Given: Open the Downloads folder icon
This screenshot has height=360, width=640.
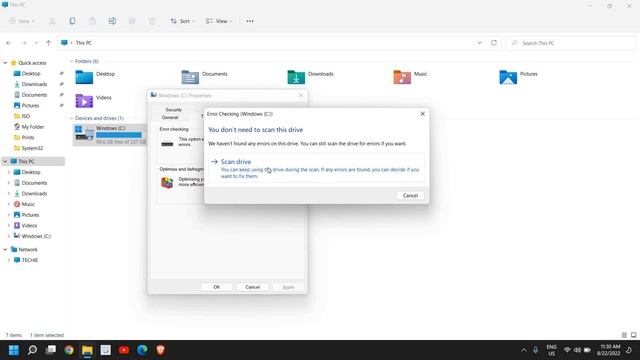Looking at the screenshot, I should [296, 77].
